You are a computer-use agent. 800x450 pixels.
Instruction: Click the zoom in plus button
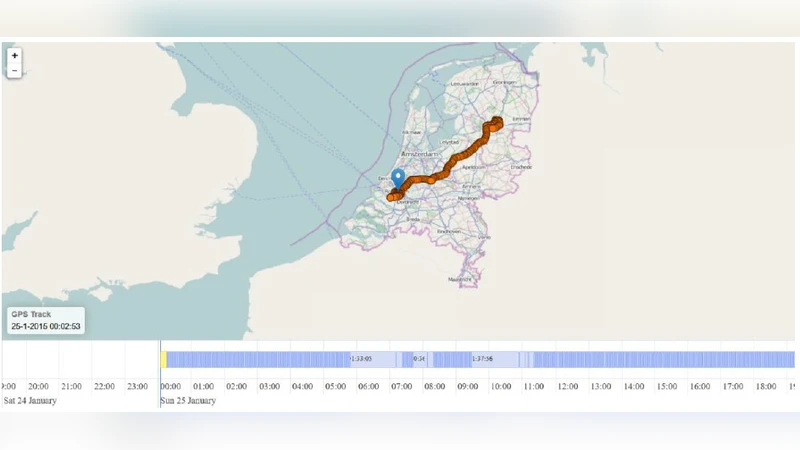(14, 56)
